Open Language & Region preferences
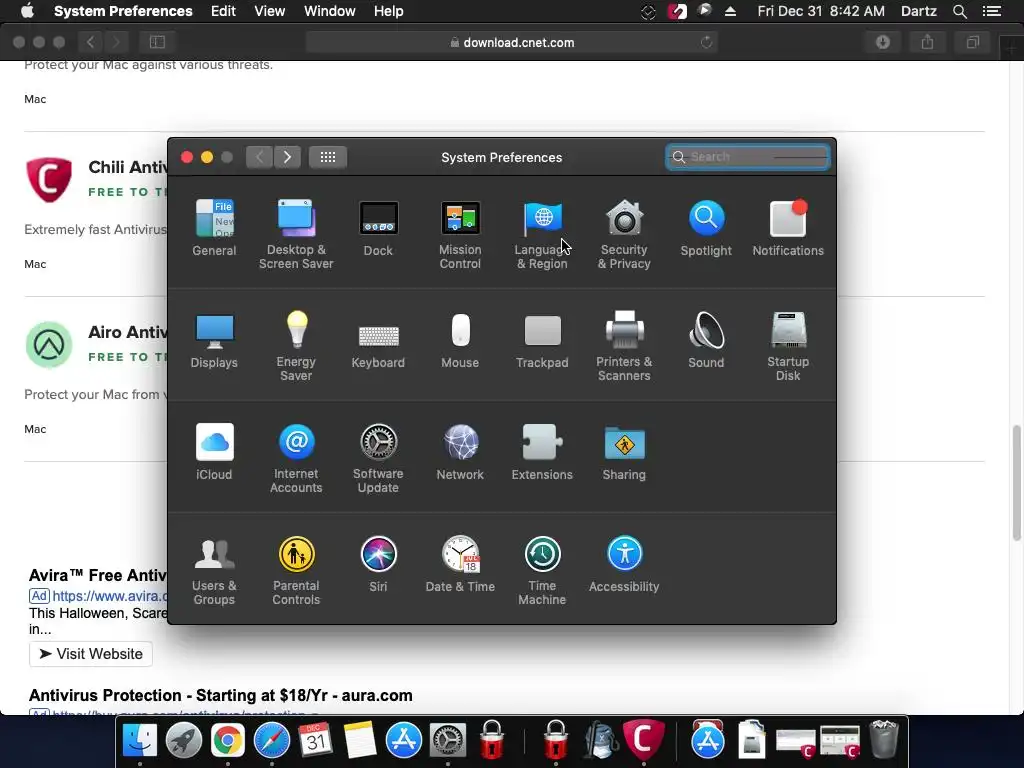Viewport: 1024px width, 768px height. [542, 233]
